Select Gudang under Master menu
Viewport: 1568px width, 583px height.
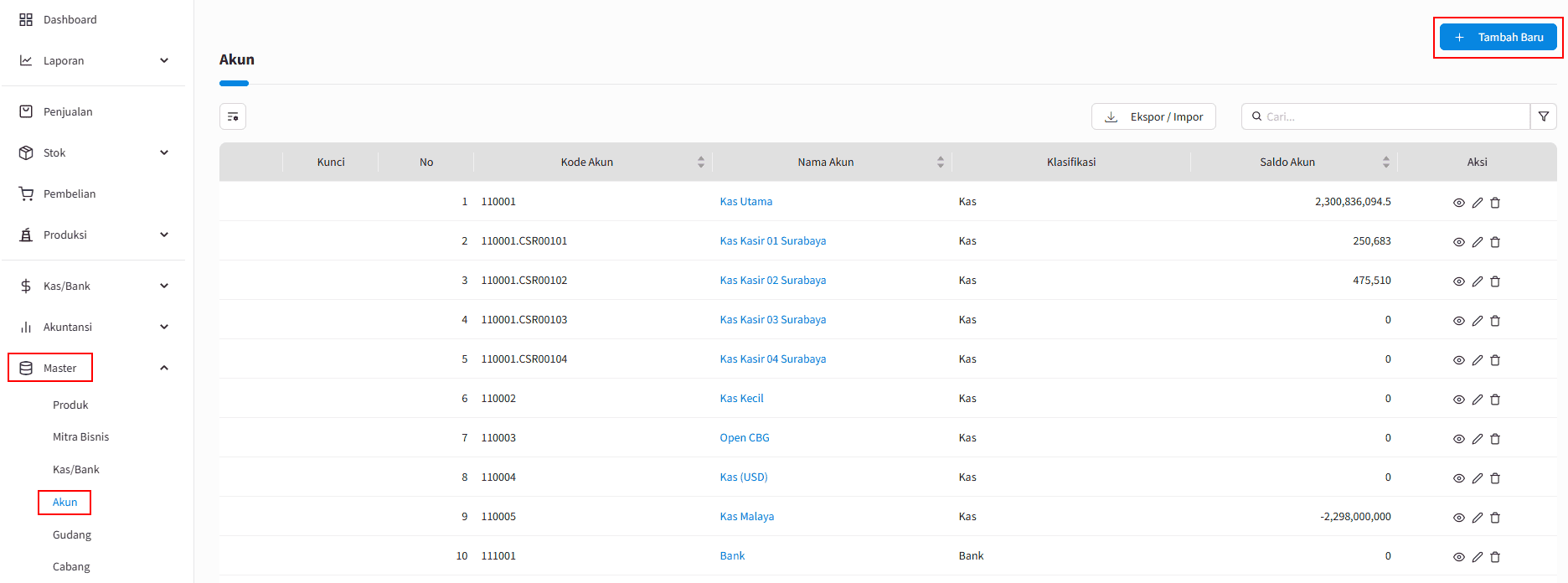pyautogui.click(x=72, y=534)
